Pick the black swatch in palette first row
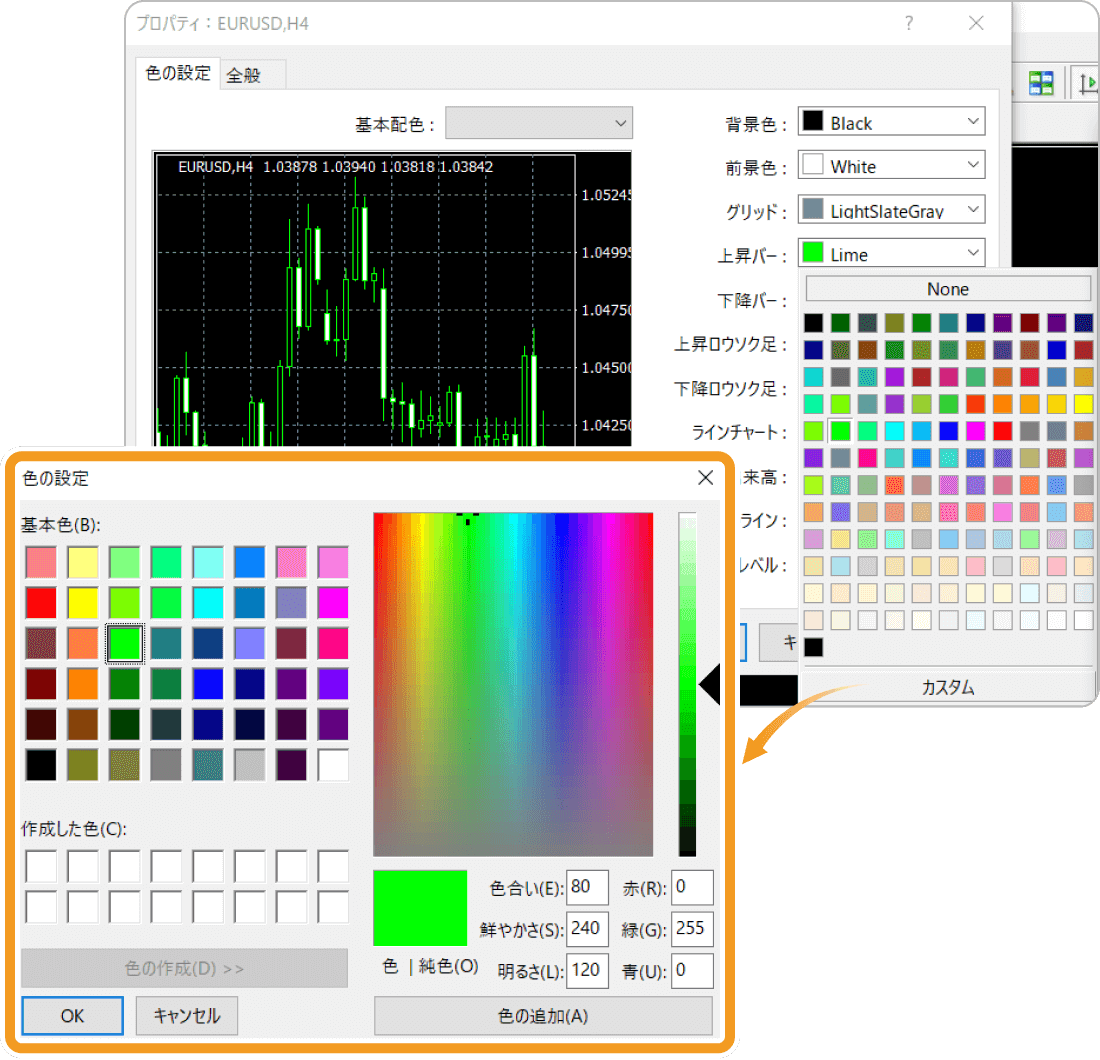Viewport: 1100px width, 1060px height. tap(813, 323)
